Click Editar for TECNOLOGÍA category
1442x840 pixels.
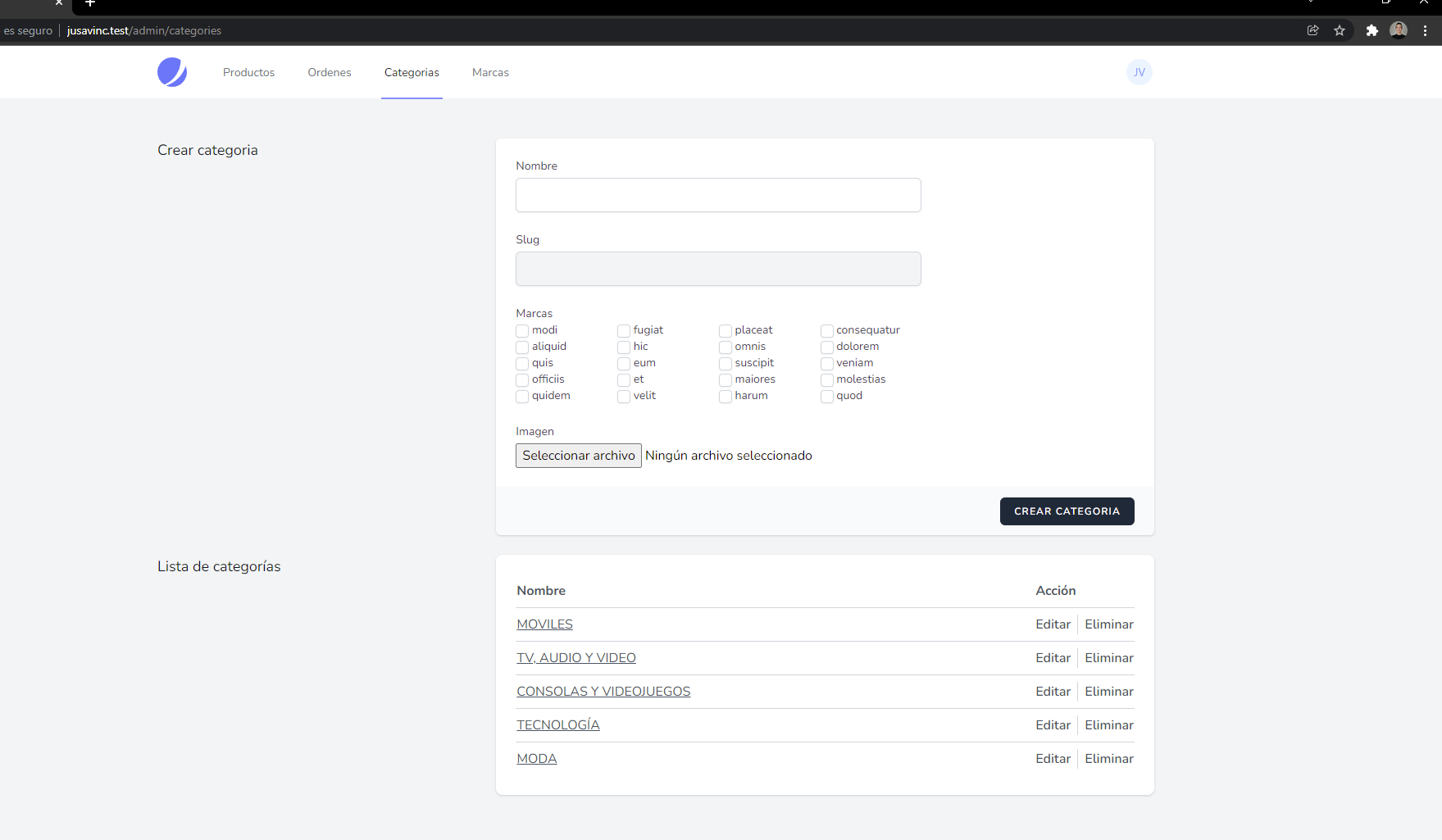pos(1053,724)
